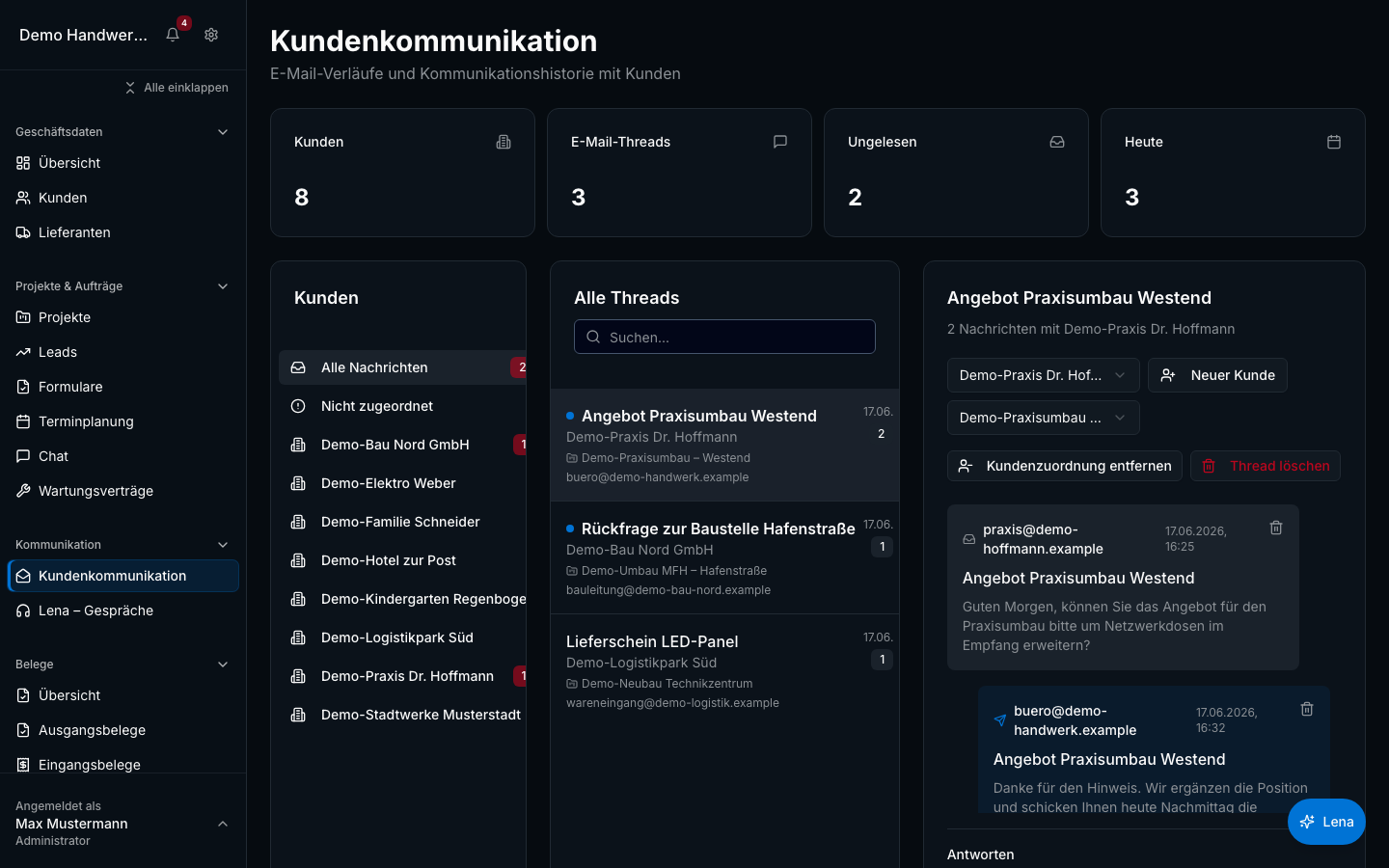This screenshot has height=868, width=1389.
Task: Open thread Lieferschein LED-Panel
Action: coord(724,670)
